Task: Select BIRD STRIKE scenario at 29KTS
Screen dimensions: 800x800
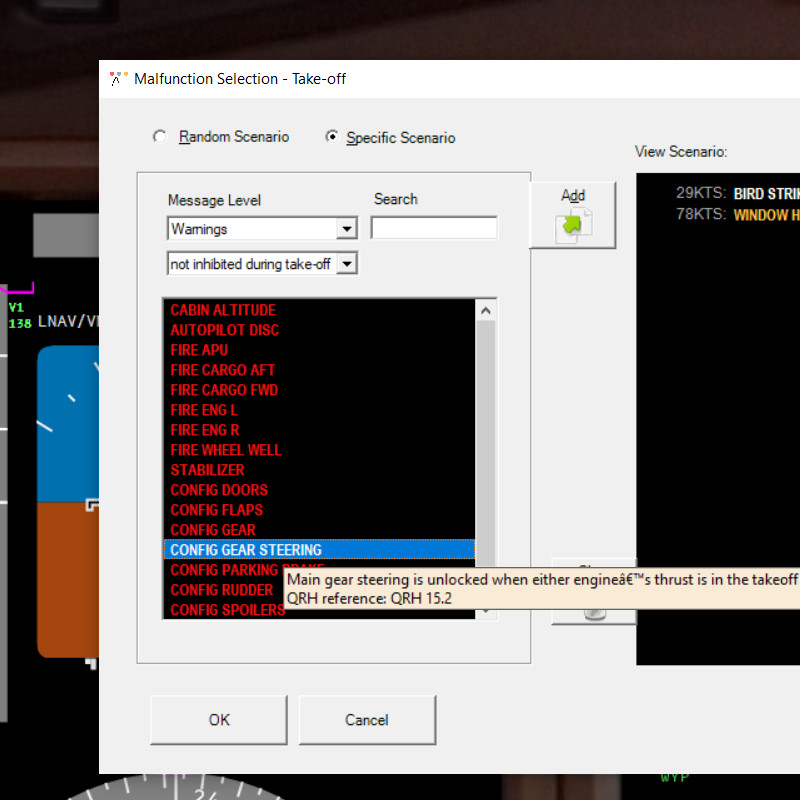Action: point(765,193)
